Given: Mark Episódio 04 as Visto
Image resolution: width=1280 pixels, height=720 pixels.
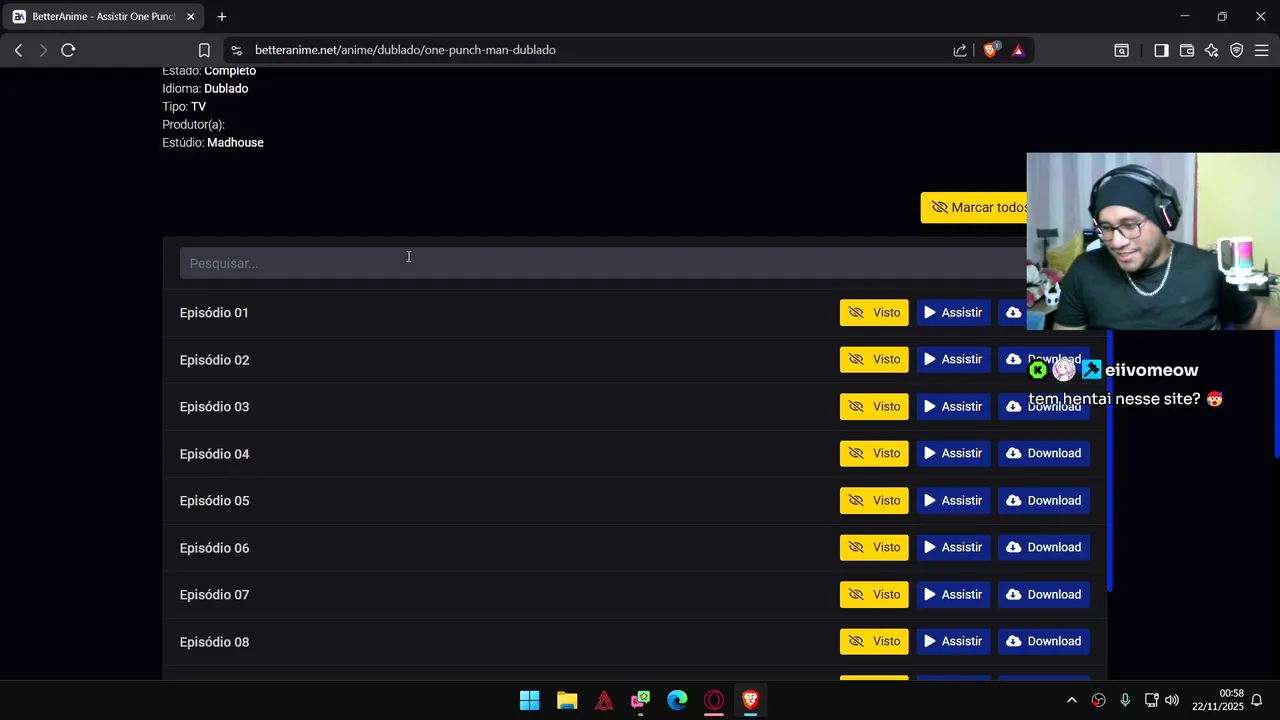Looking at the screenshot, I should point(874,454).
